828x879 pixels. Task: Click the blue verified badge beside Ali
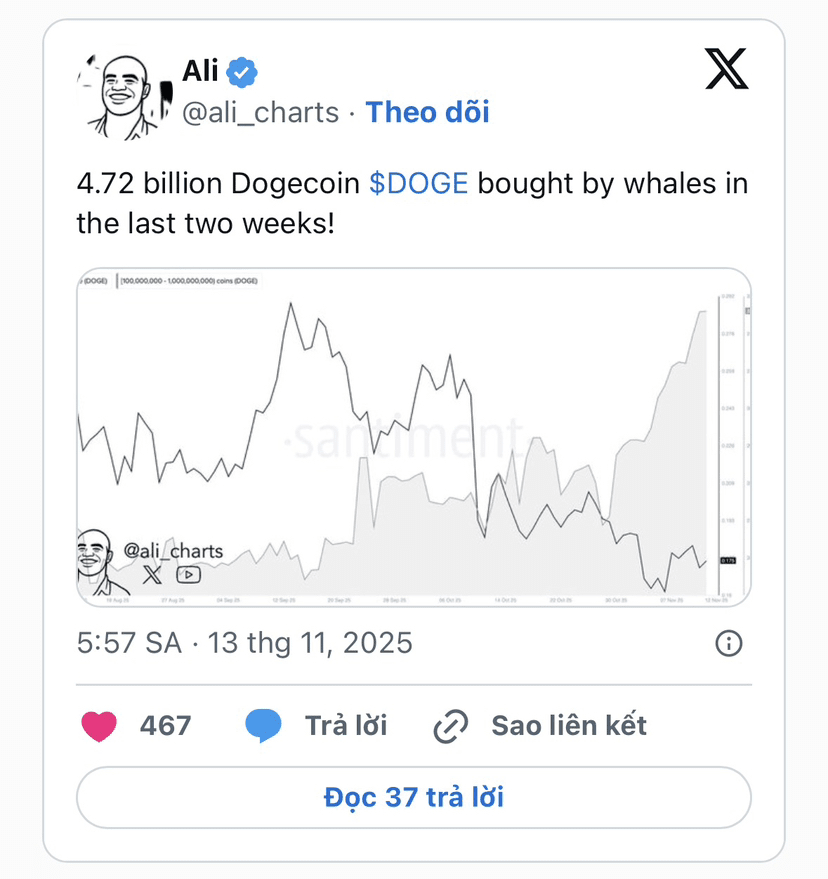242,71
